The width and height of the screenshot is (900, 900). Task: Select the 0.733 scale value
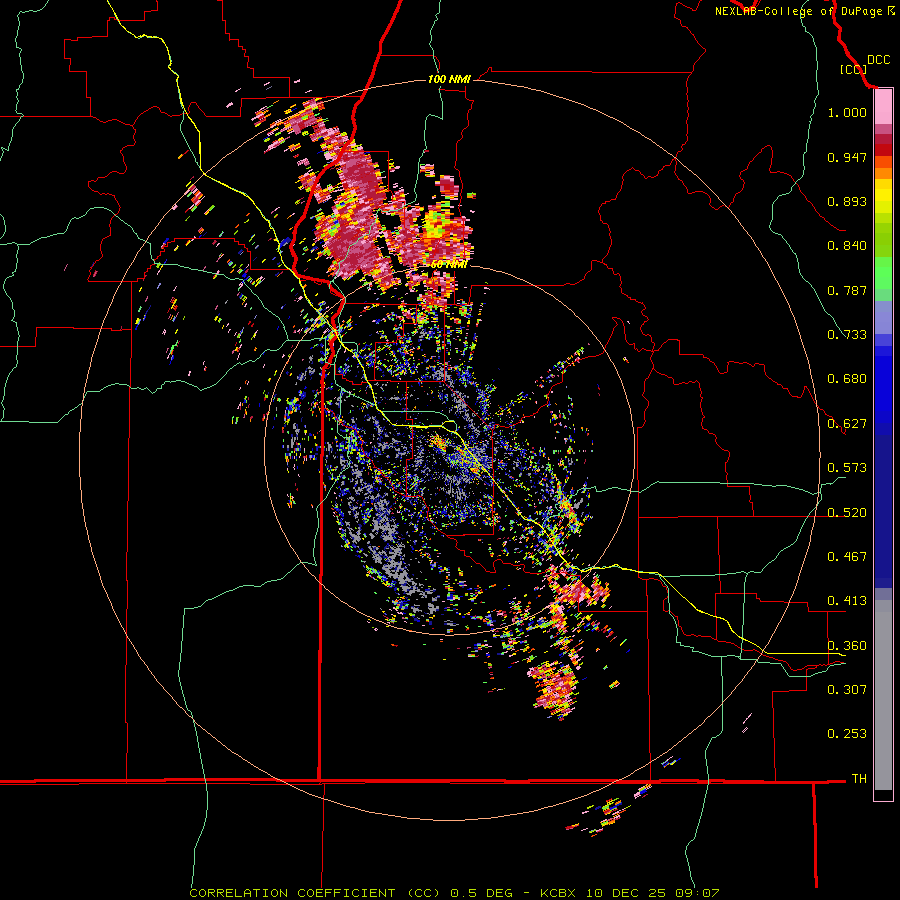point(847,335)
